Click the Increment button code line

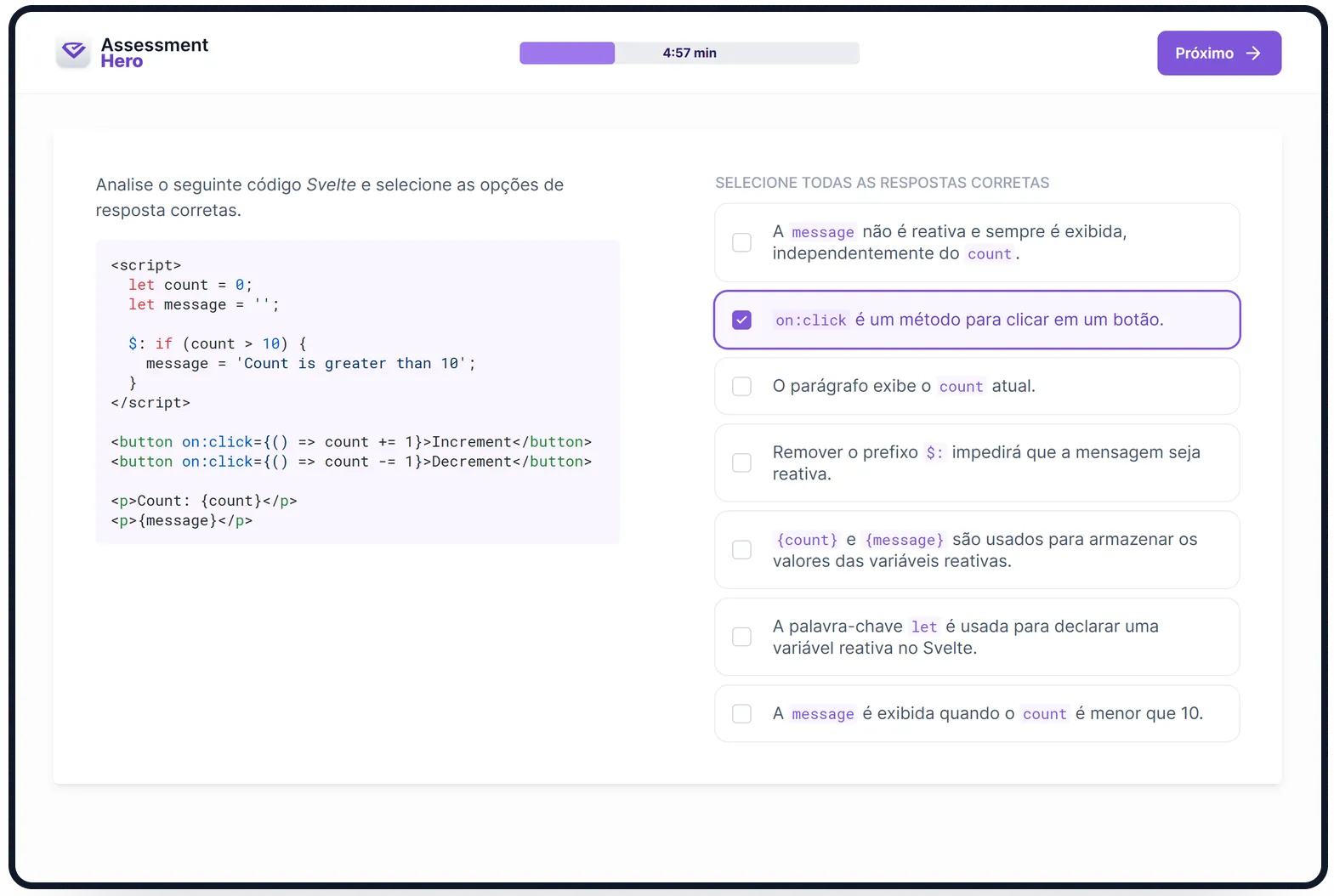pos(351,442)
